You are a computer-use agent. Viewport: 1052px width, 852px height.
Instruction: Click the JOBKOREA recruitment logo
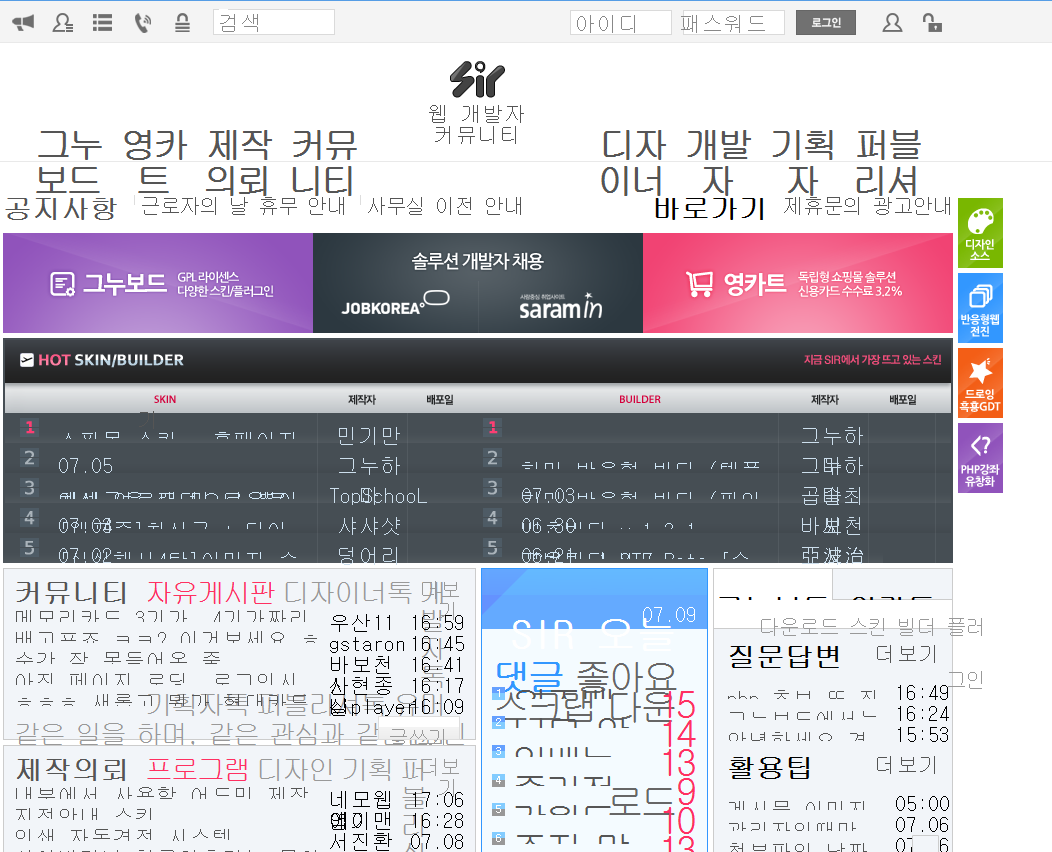(395, 304)
